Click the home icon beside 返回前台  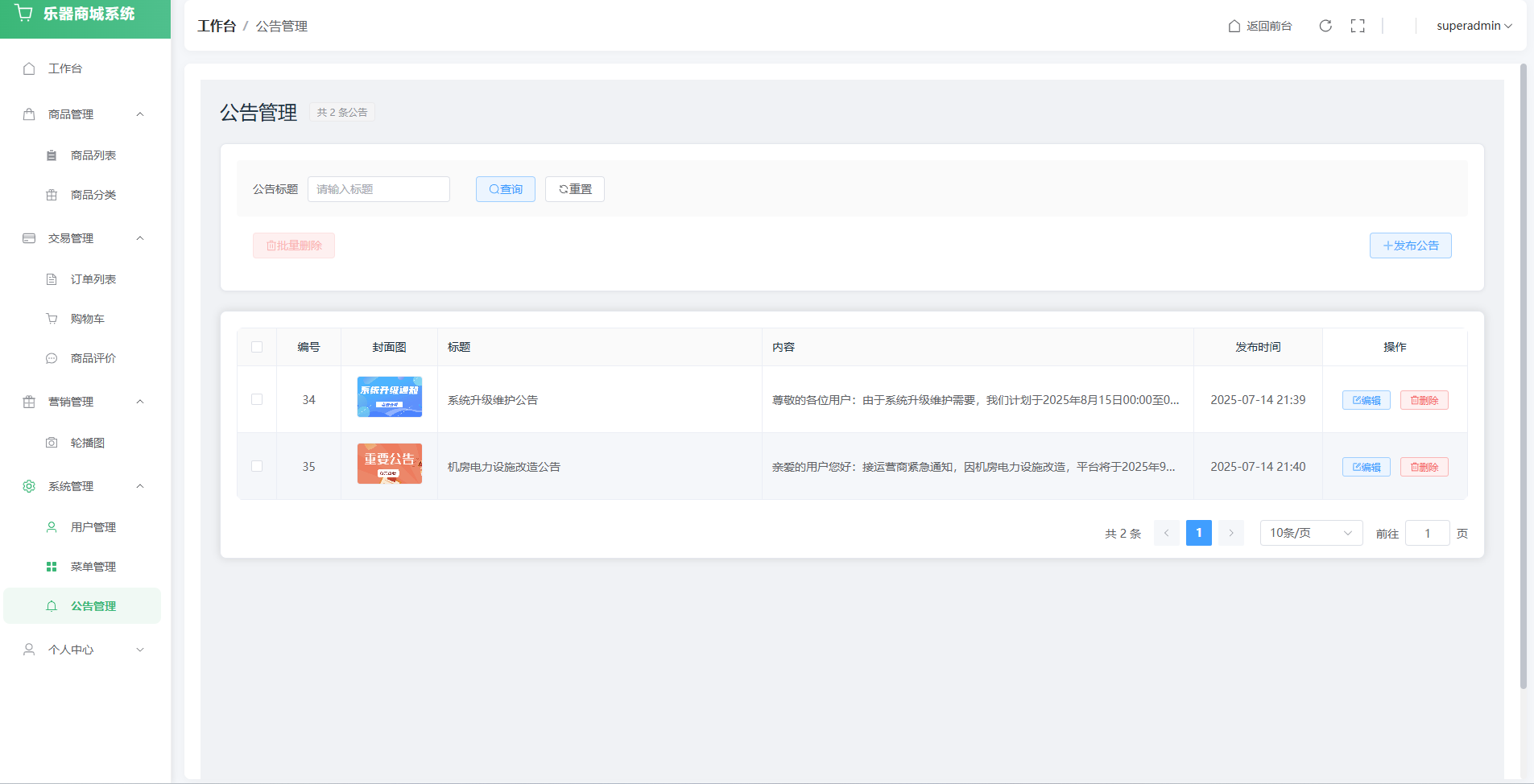click(1234, 26)
